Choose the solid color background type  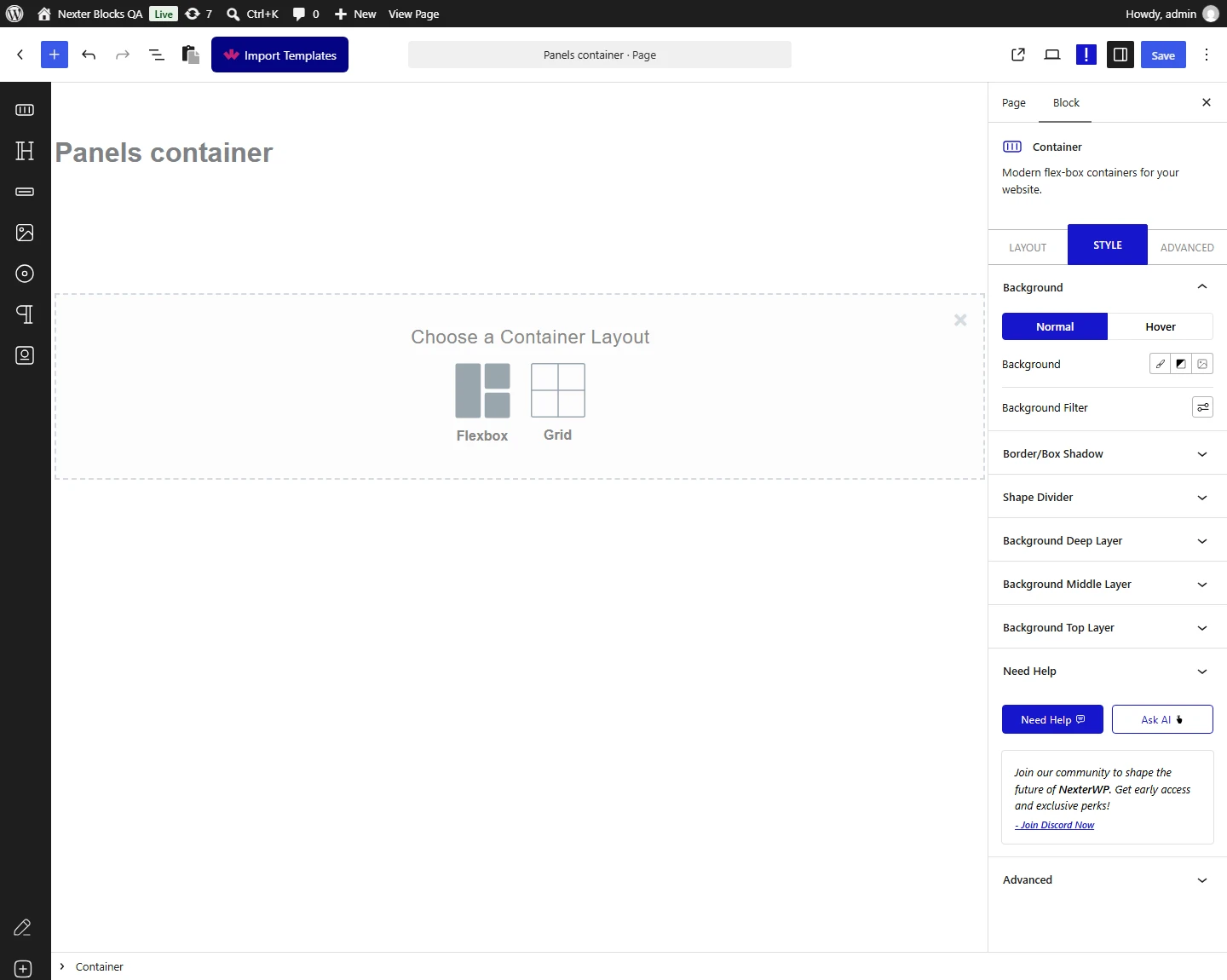[x=1160, y=364]
